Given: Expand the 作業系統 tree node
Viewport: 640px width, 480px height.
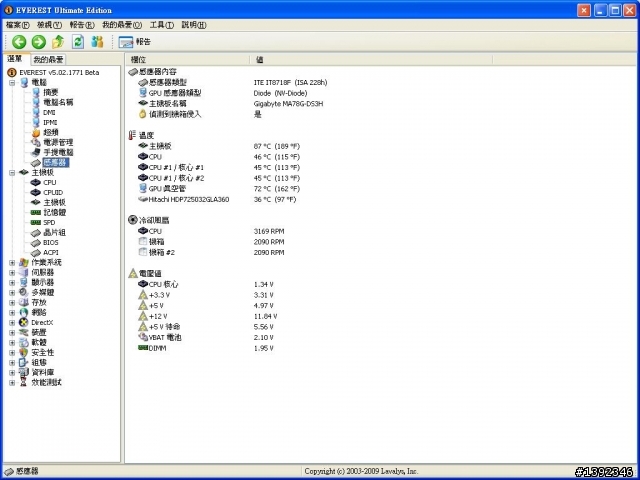Looking at the screenshot, I should (x=12, y=262).
